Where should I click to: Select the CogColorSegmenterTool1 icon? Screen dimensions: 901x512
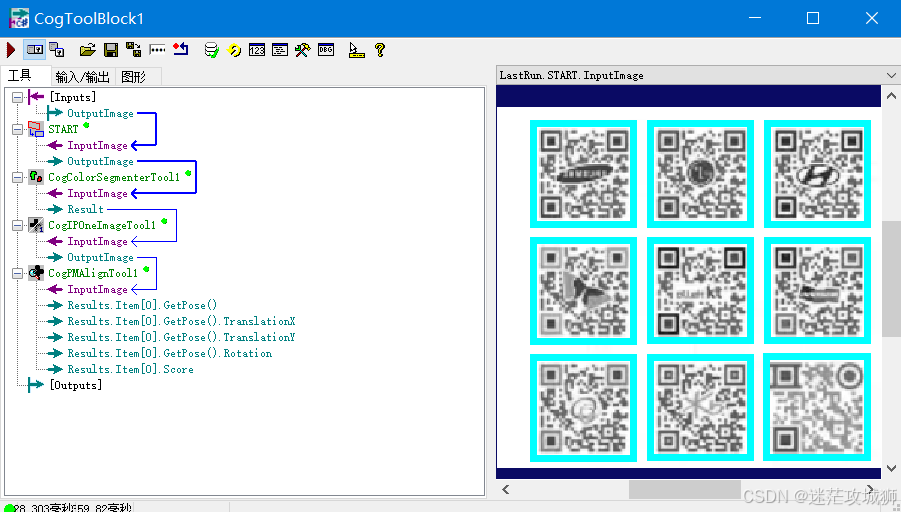click(x=36, y=177)
